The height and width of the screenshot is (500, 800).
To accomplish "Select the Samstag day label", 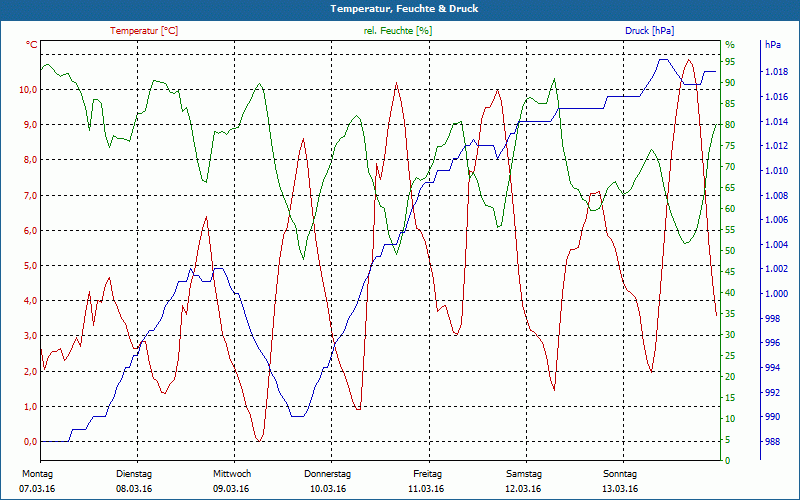I will point(523,474).
